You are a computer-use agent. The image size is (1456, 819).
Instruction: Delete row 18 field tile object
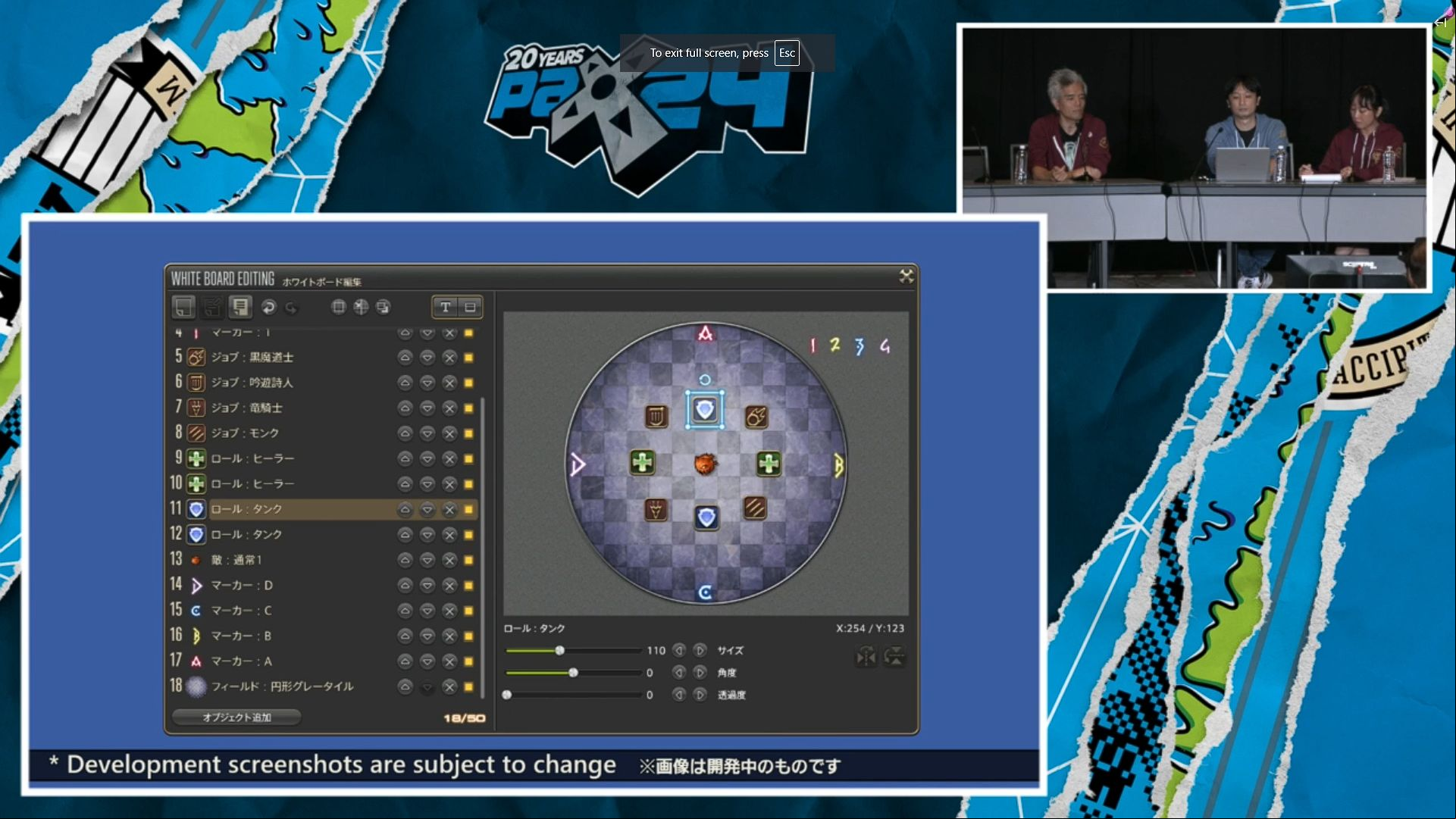click(x=449, y=686)
